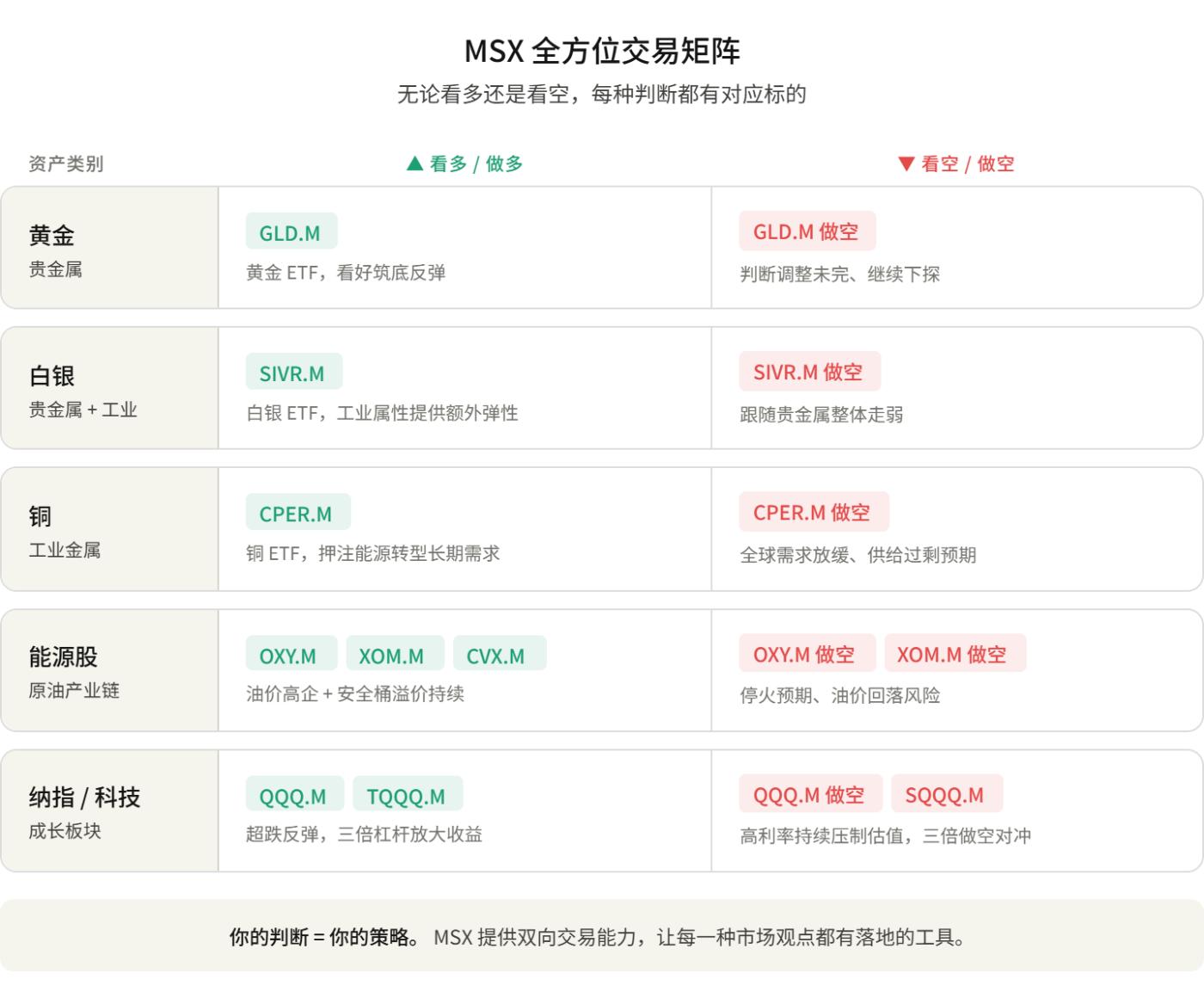The height and width of the screenshot is (998, 1204).
Task: Click the OXY.M long tag
Action: pyautogui.click(x=288, y=655)
